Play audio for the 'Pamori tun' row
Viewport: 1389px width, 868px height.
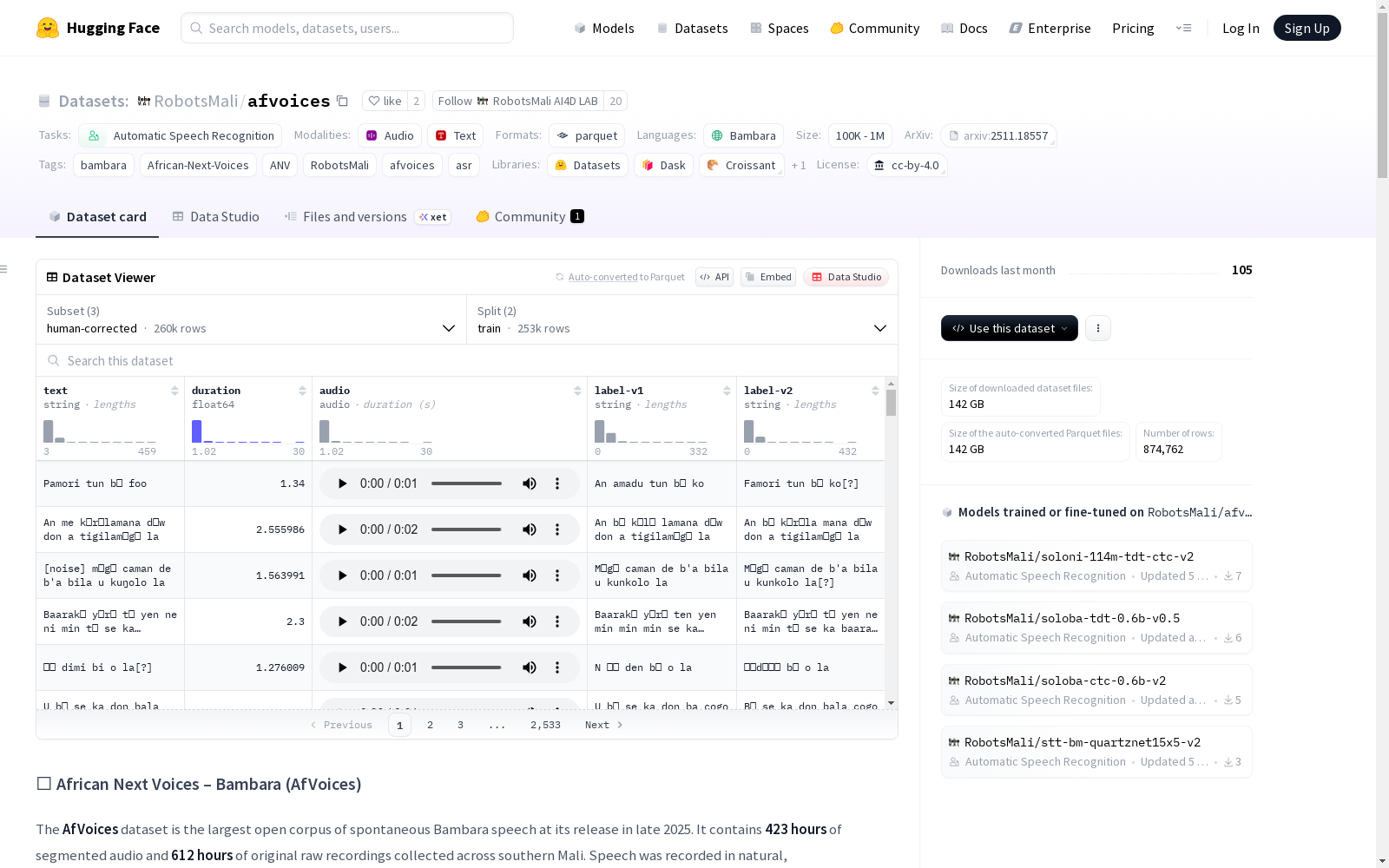[x=342, y=483]
